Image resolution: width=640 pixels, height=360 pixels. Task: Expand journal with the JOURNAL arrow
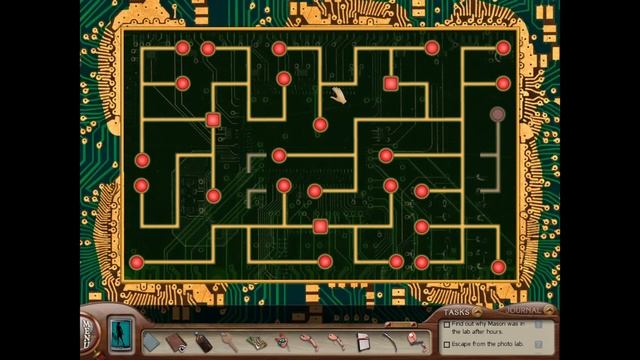(x=549, y=310)
